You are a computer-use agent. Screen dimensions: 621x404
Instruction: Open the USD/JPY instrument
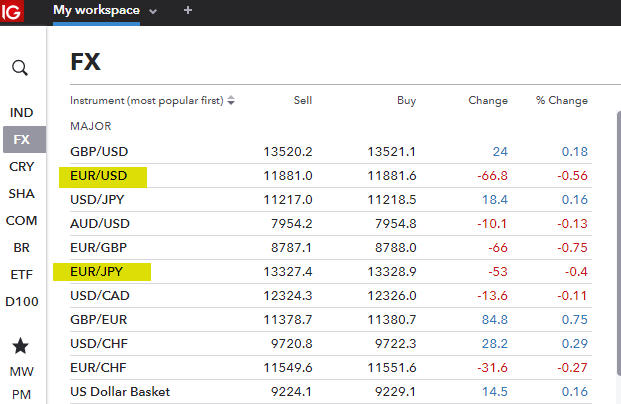tap(97, 200)
